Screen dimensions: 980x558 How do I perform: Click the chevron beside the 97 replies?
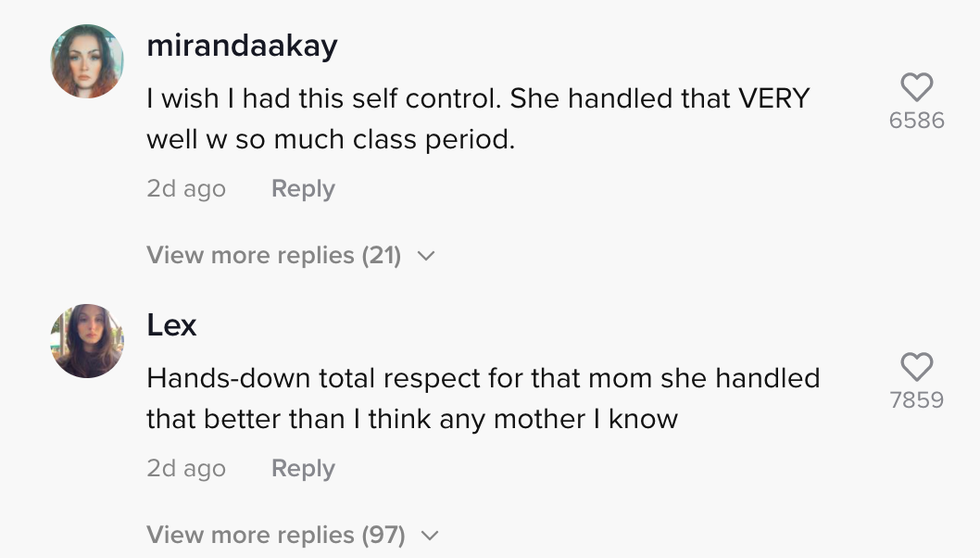[x=430, y=536]
